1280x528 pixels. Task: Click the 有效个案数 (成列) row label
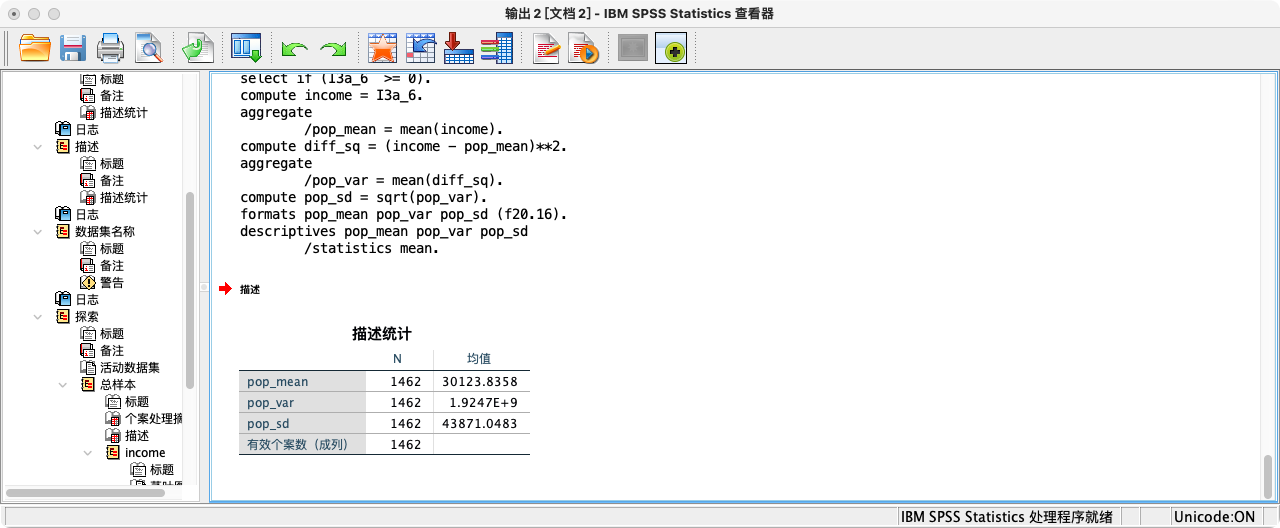[298, 445]
